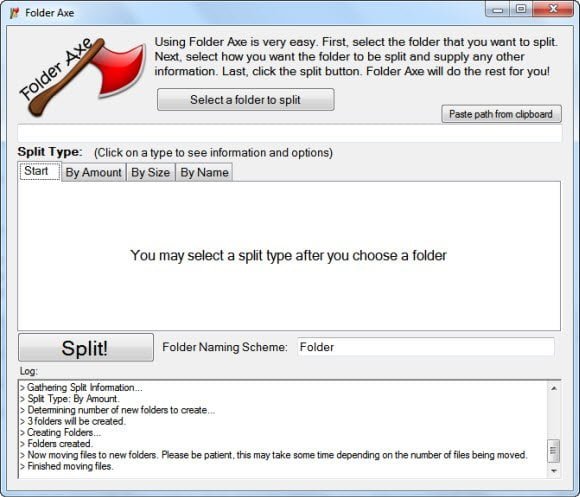Click the log scrollbar thumb
Viewport: 580px width, 497px height.
[x=554, y=451]
